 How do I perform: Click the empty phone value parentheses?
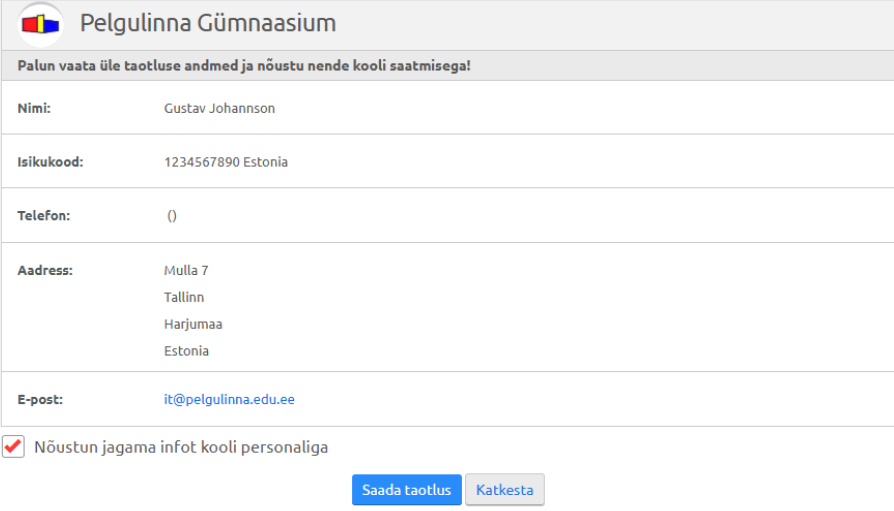[172, 215]
